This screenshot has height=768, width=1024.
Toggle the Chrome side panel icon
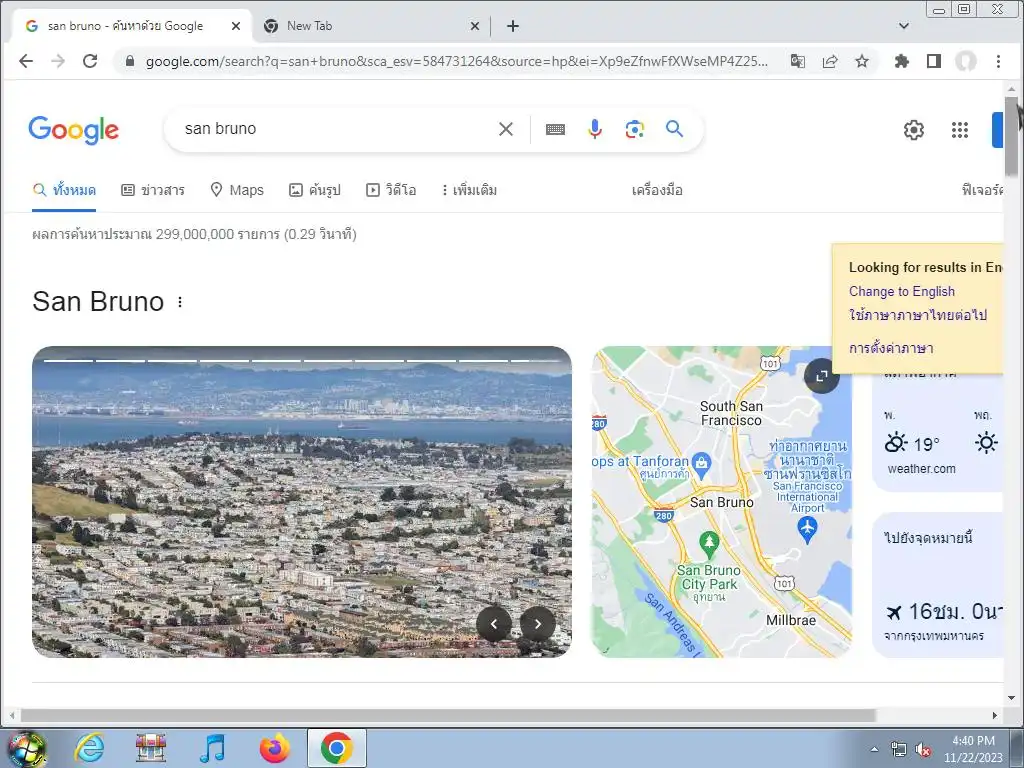[934, 61]
